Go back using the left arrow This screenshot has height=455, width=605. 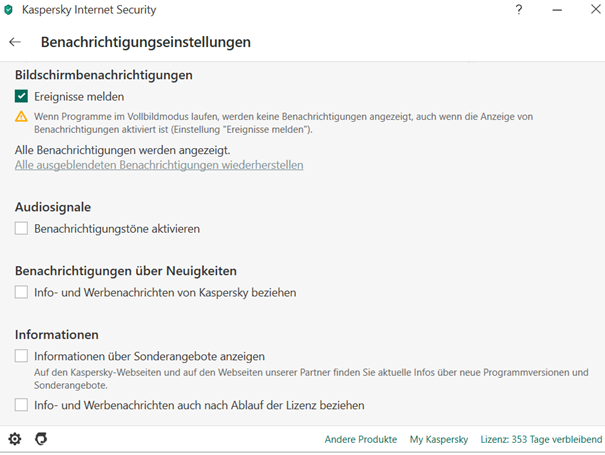point(15,42)
